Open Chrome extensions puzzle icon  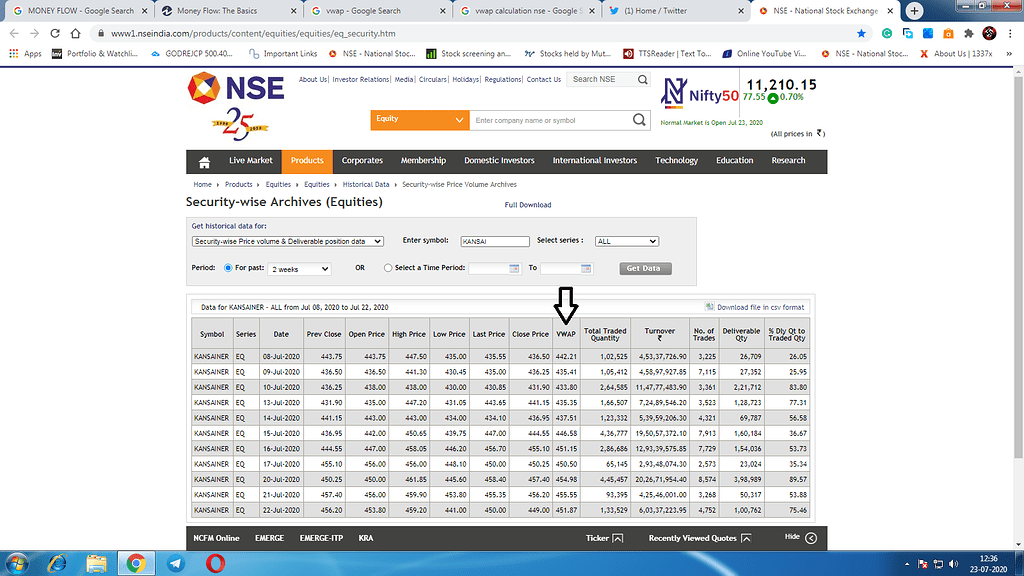[969, 32]
